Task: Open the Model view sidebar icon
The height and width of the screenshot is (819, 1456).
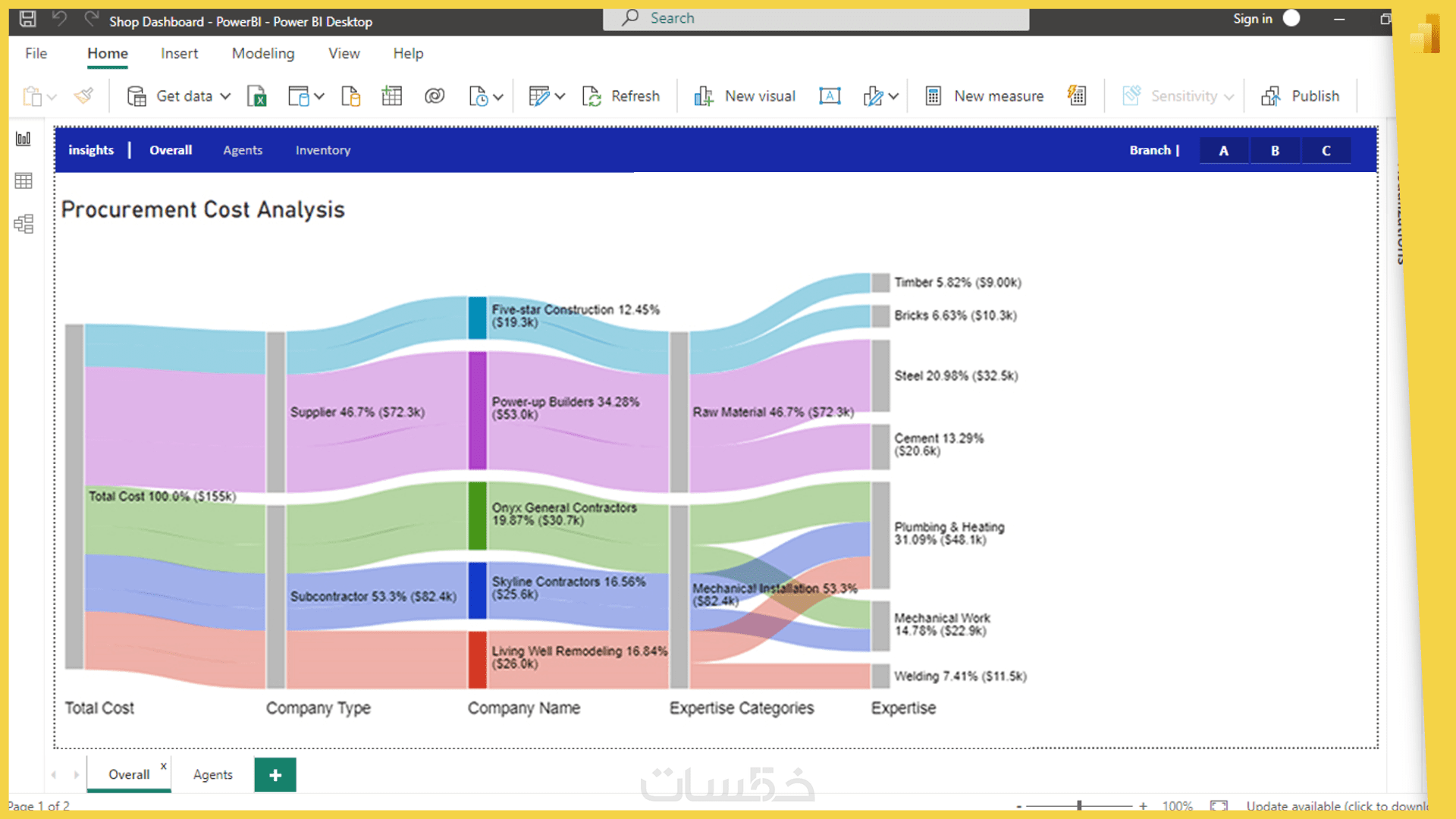Action: click(24, 224)
